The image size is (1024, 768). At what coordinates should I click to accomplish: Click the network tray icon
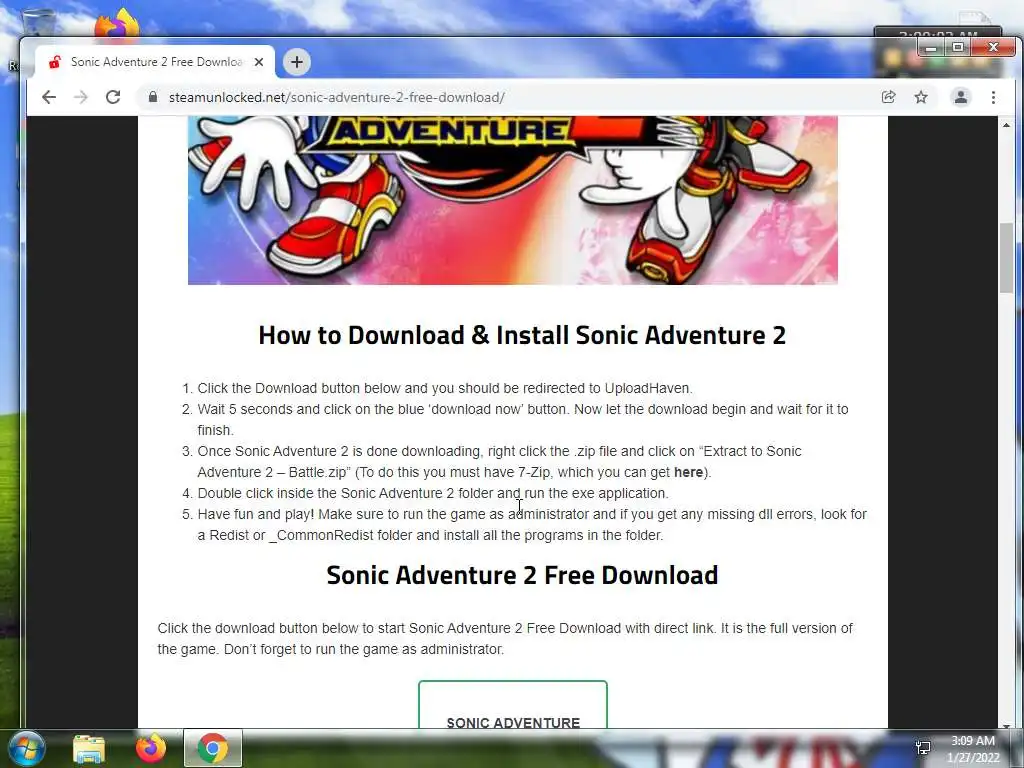(x=923, y=748)
